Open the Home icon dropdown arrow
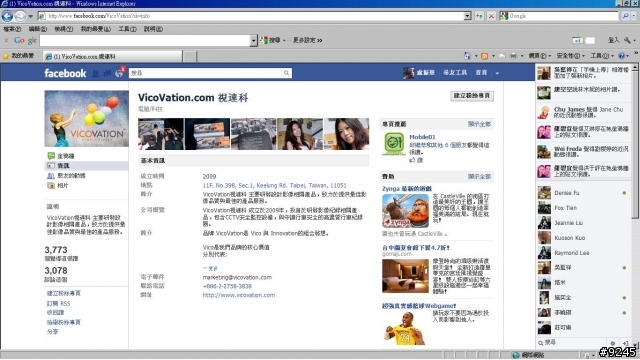Viewport: 640px width, 360px height. tap(476, 56)
